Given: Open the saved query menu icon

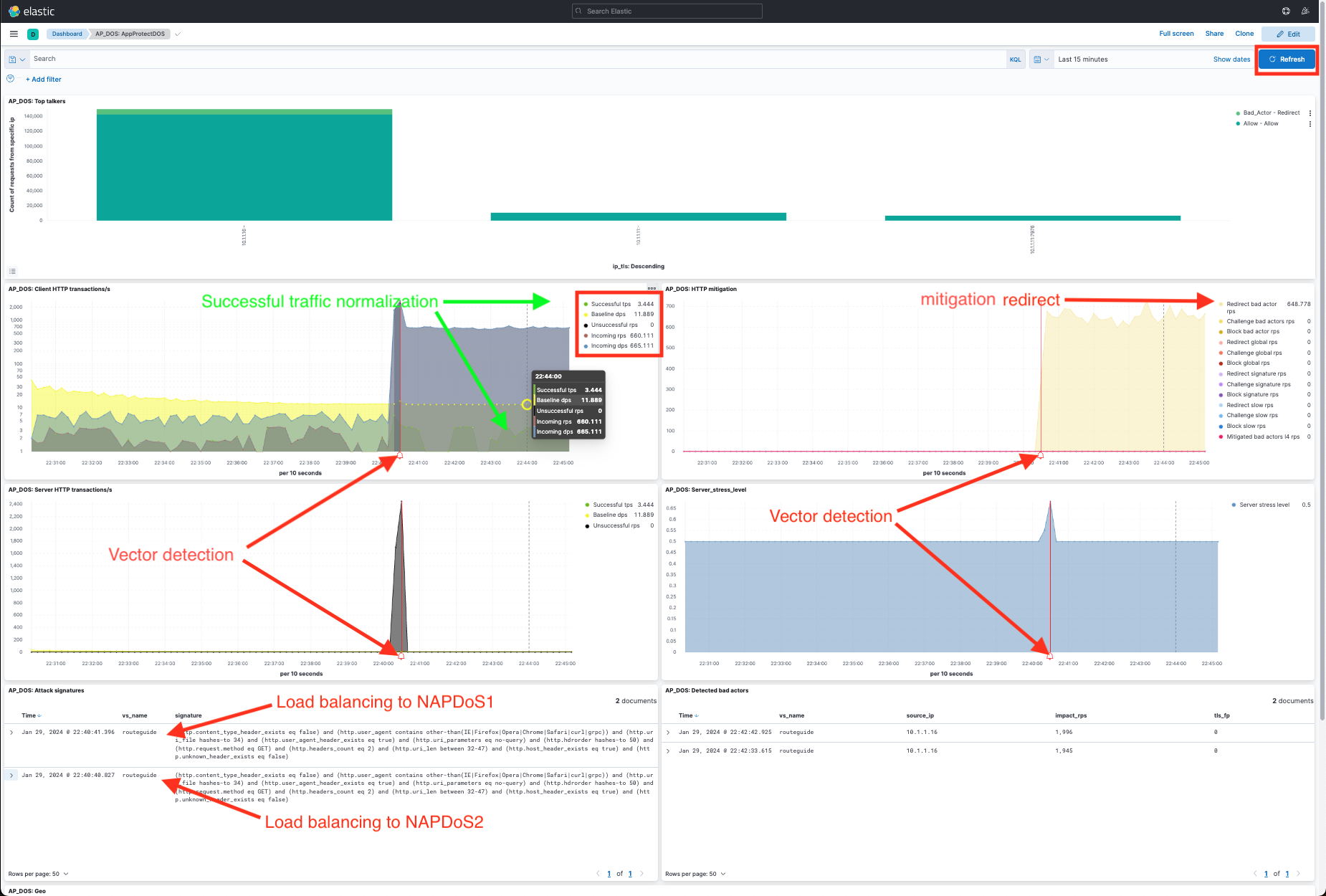Looking at the screenshot, I should [x=16, y=59].
